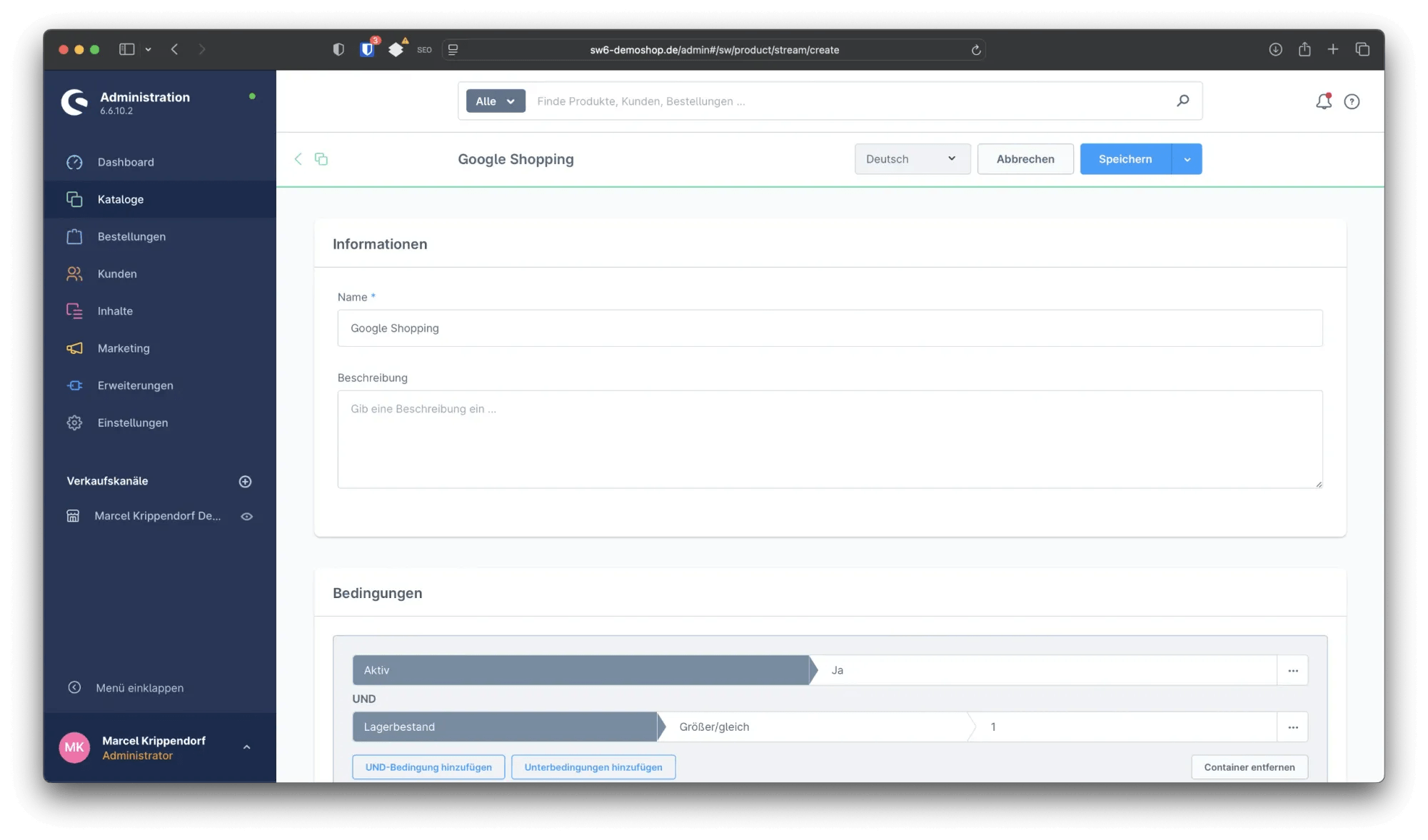Click inside the Beschreibung text area
This screenshot has height=840, width=1428.
coord(830,439)
